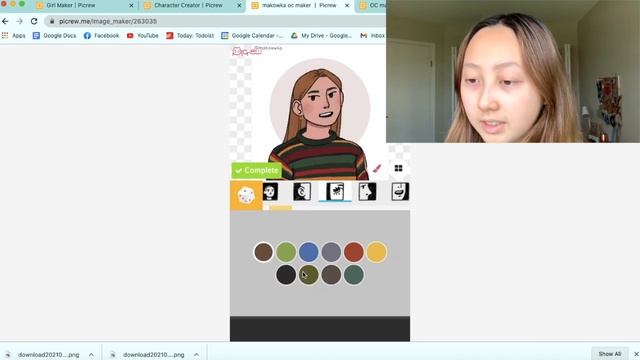This screenshot has height=360, width=640.
Task: Click the Picrew logo
Action: (x=247, y=51)
